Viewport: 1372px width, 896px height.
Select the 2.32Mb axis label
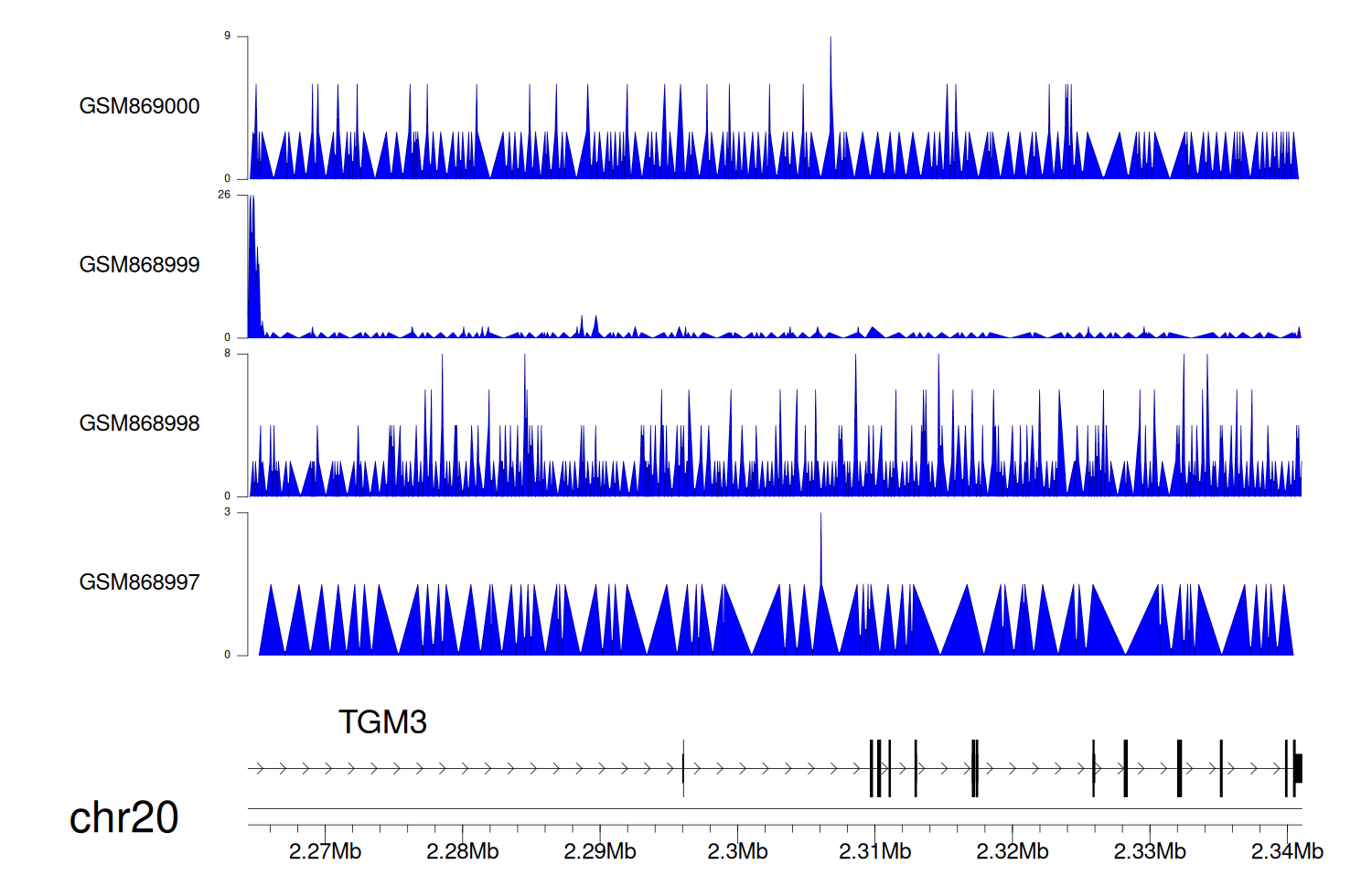1012,852
